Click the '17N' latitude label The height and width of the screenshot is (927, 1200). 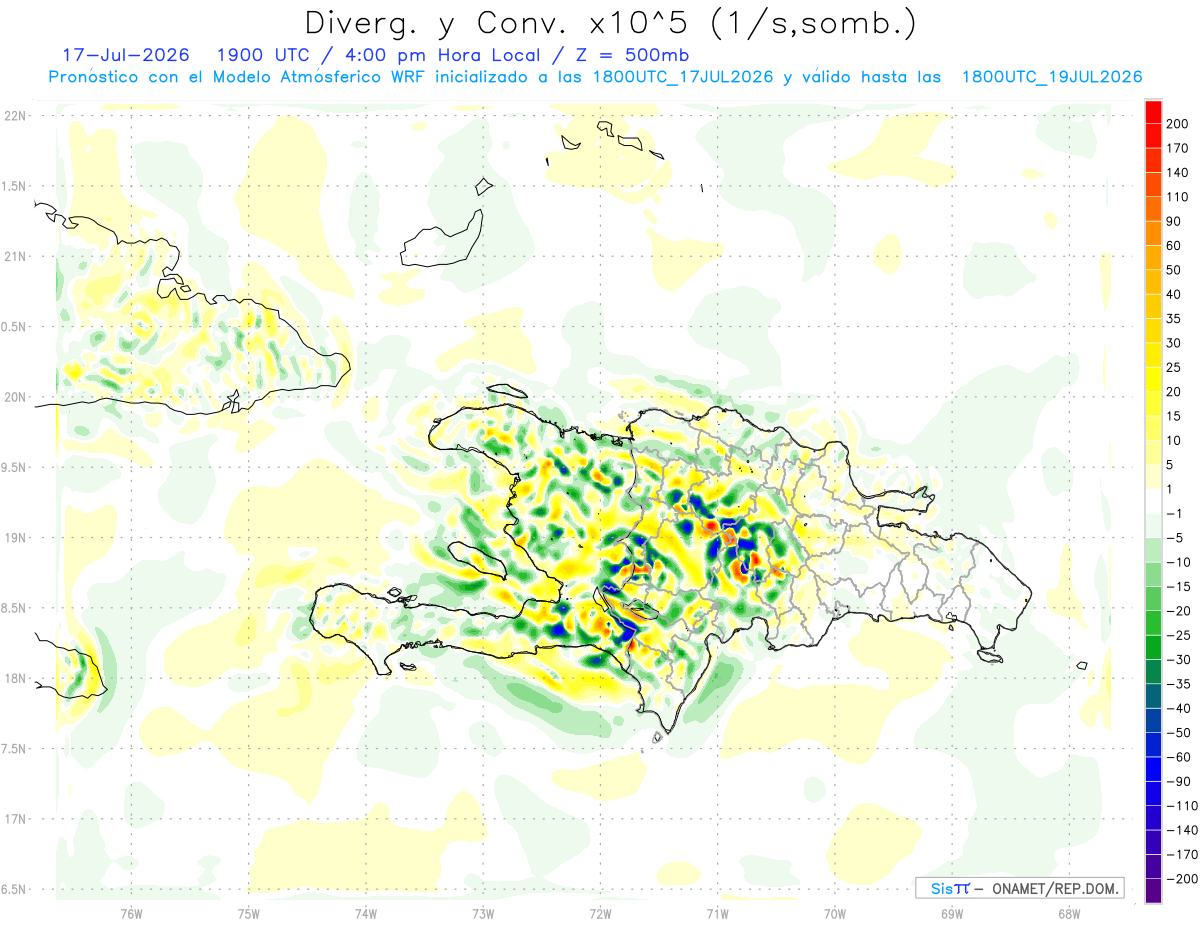point(15,818)
